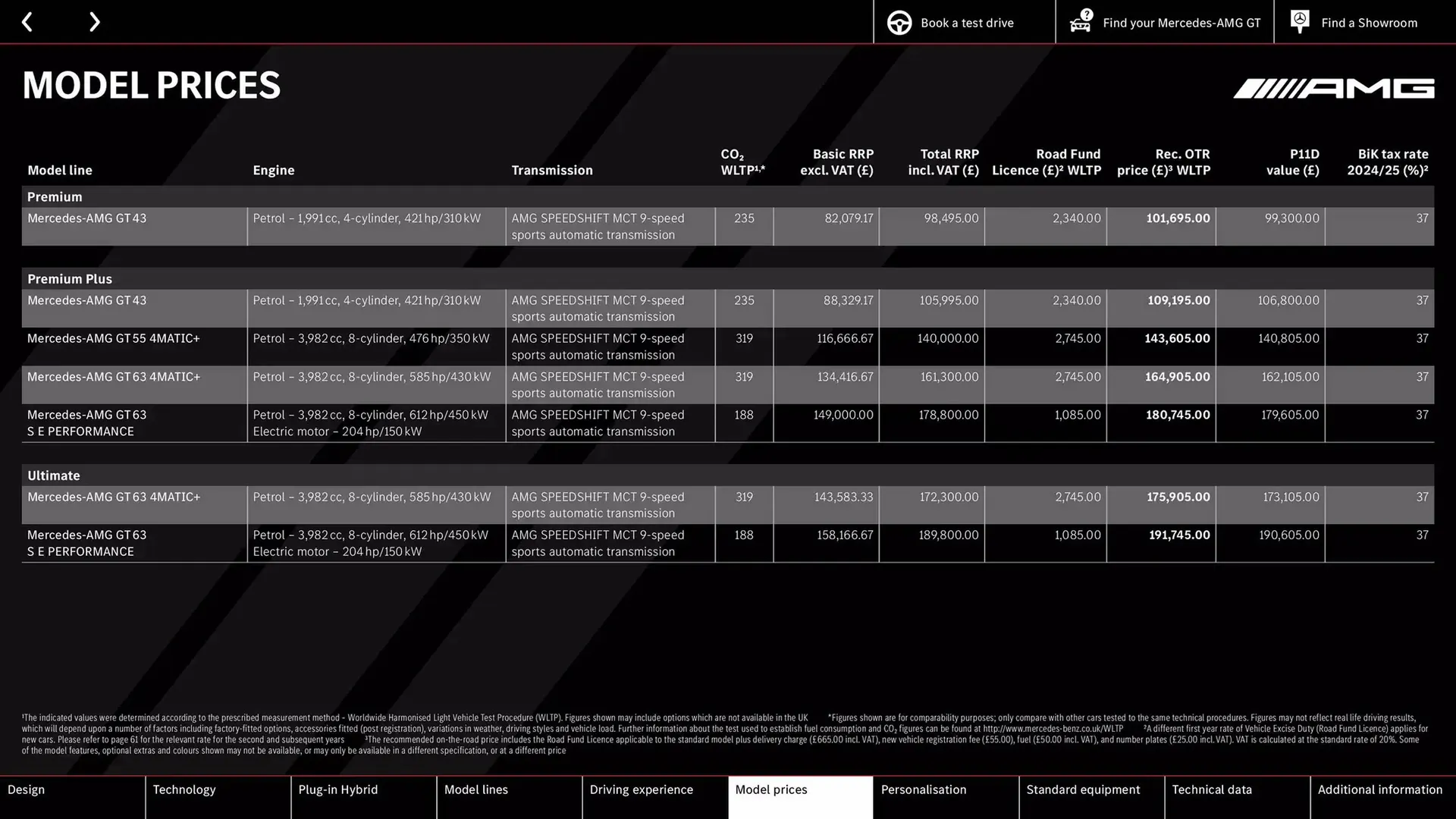
Task: Click OTR price 175,905.00
Action: point(1178,497)
